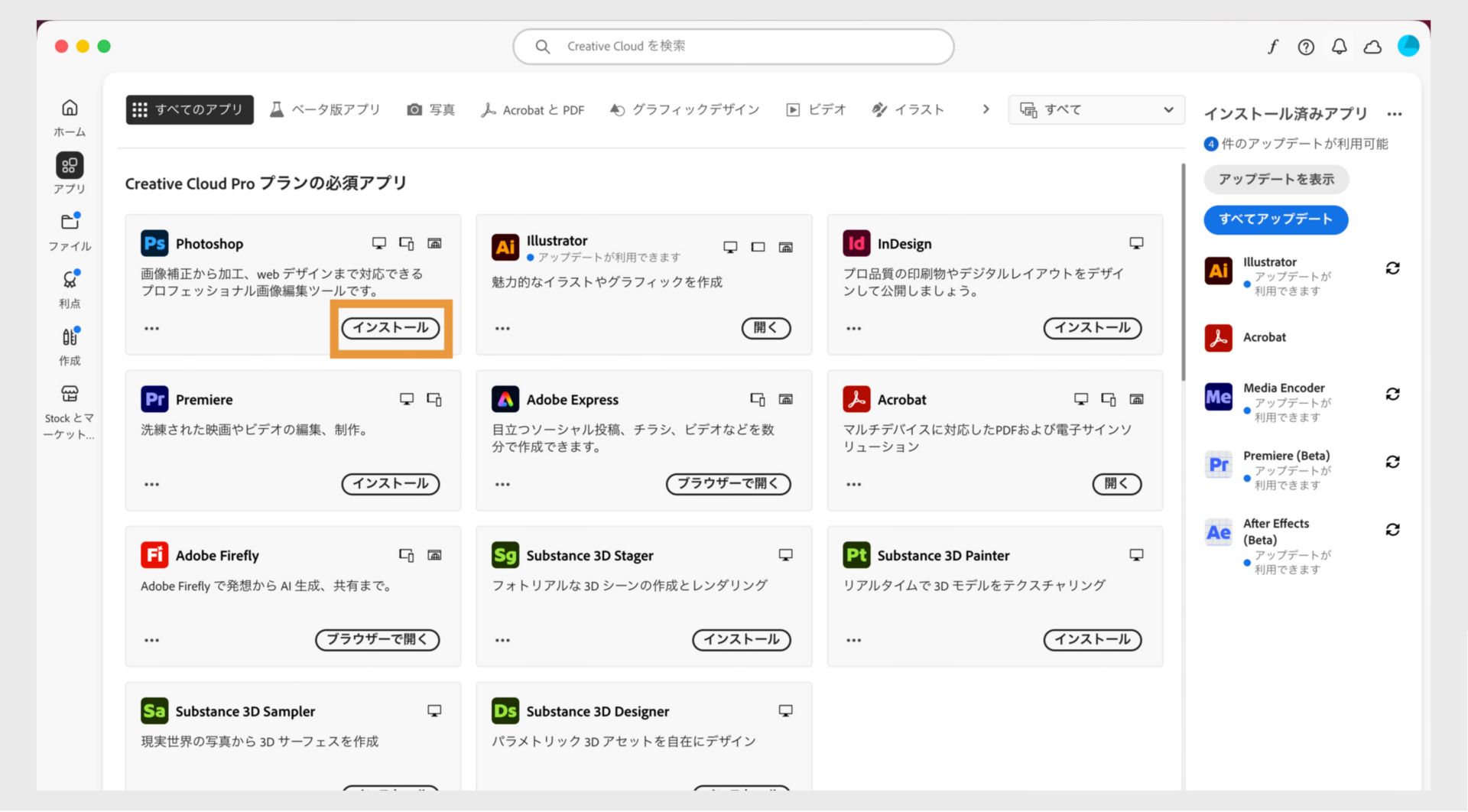
Task: Click the Adobe Express app icon
Action: click(505, 399)
